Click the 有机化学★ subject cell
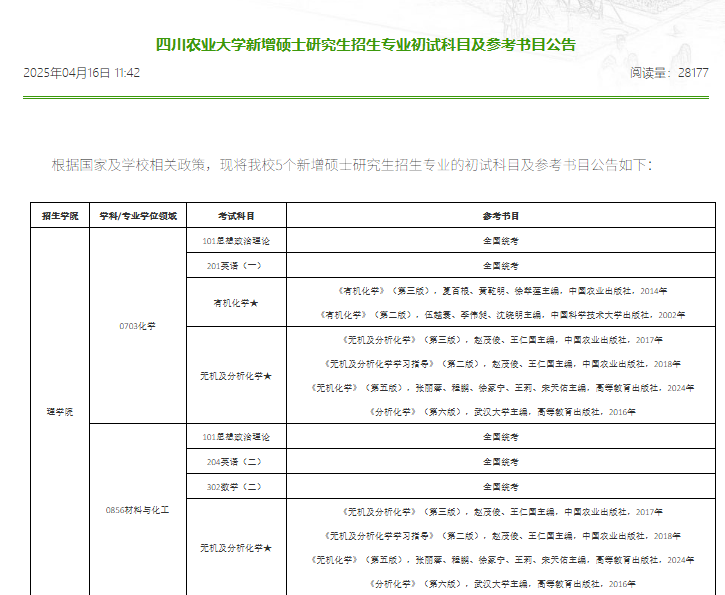 click(236, 303)
